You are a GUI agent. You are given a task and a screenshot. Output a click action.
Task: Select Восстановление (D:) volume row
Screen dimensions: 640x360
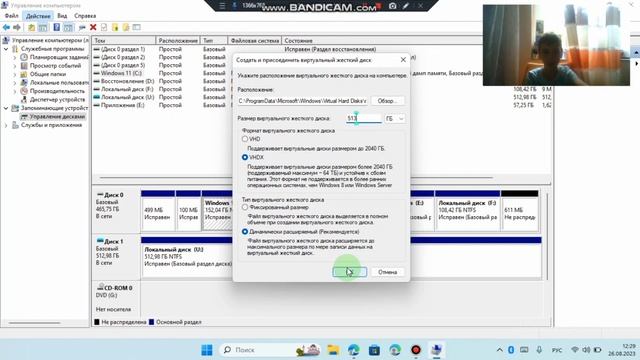tap(124, 81)
